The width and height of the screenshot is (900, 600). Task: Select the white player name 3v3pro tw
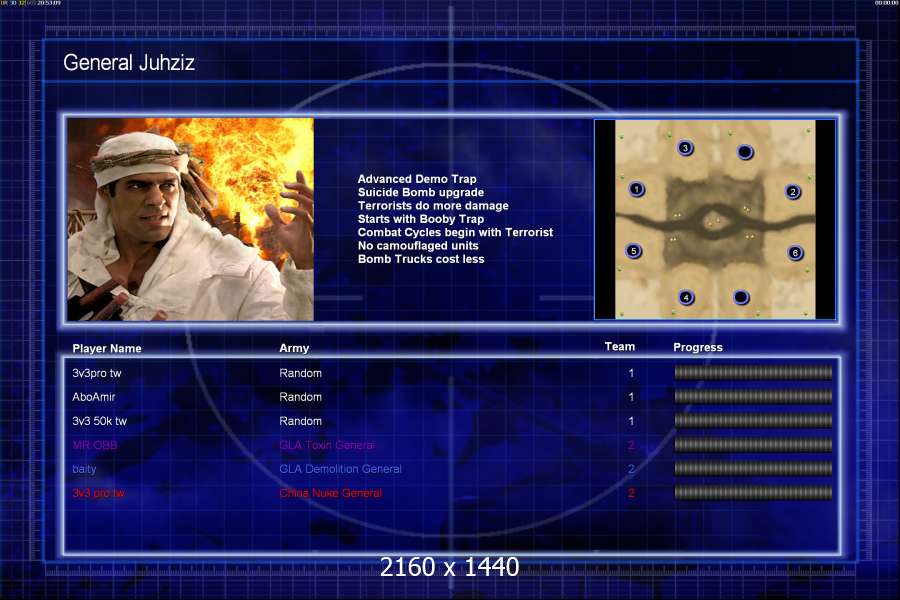click(97, 373)
